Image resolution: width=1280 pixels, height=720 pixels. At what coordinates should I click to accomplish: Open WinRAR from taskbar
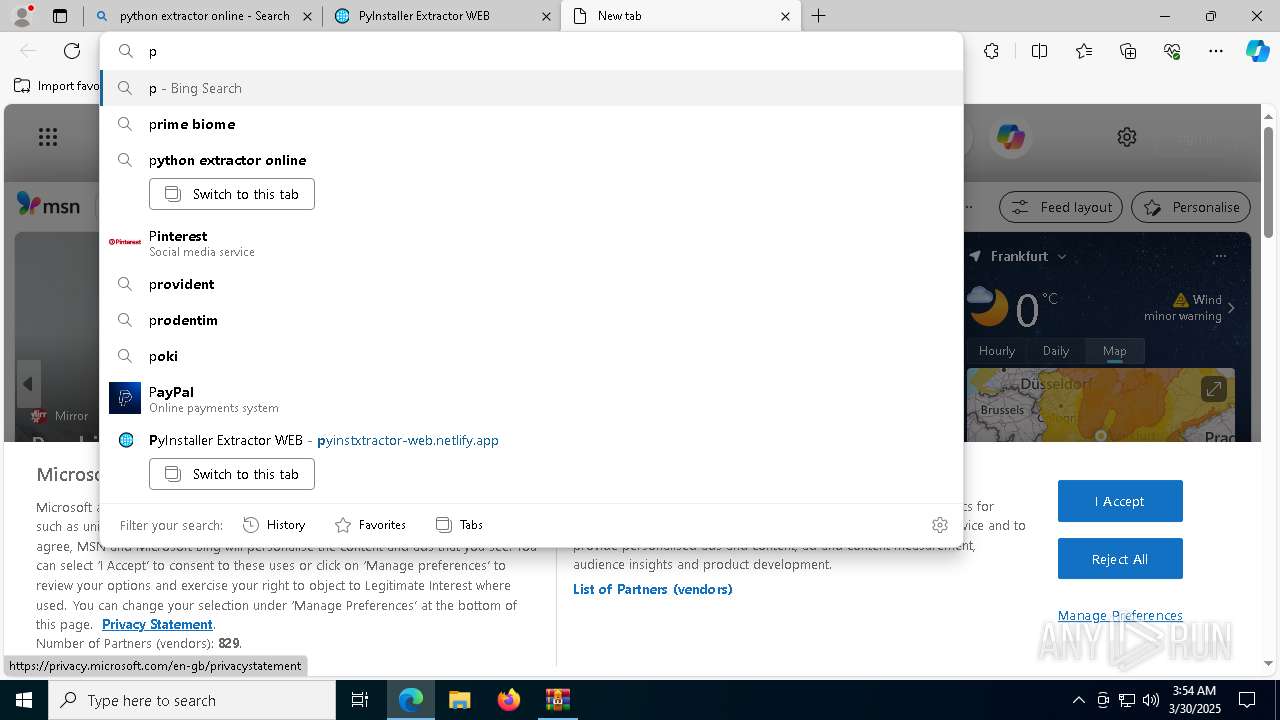point(557,700)
